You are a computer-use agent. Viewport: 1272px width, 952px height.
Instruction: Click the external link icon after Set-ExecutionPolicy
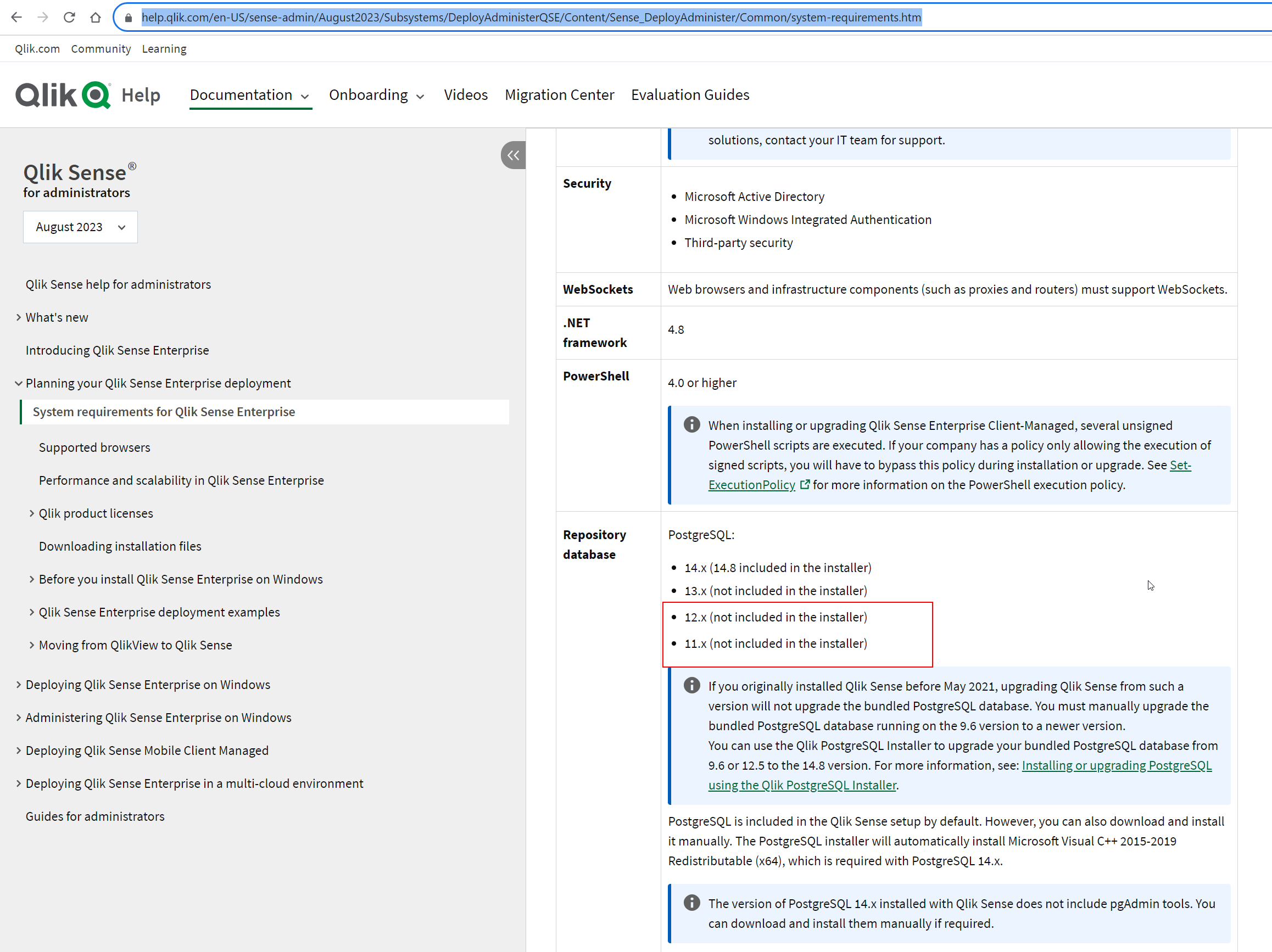[805, 485]
